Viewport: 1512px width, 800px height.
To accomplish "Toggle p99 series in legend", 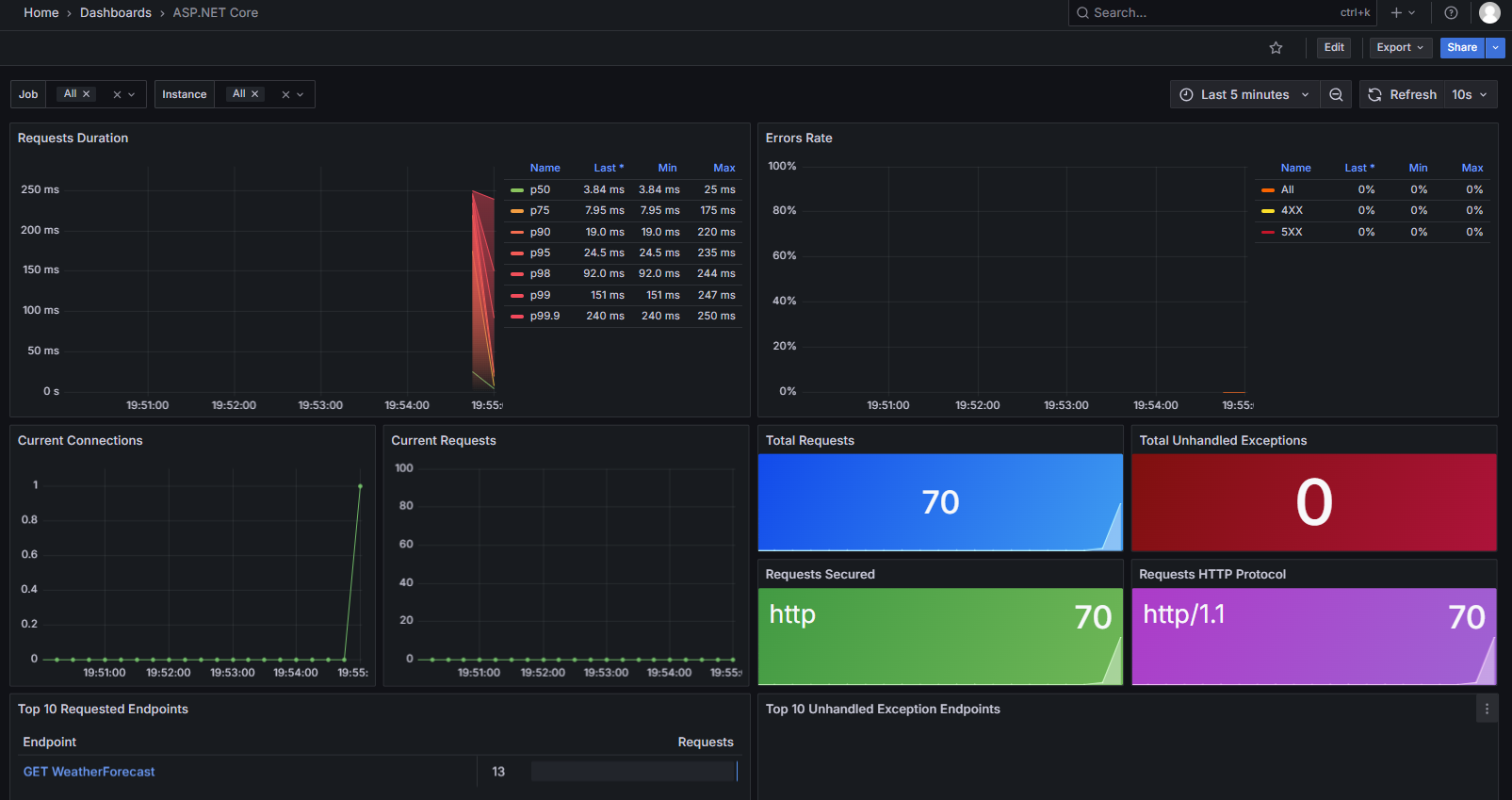I will tap(540, 295).
